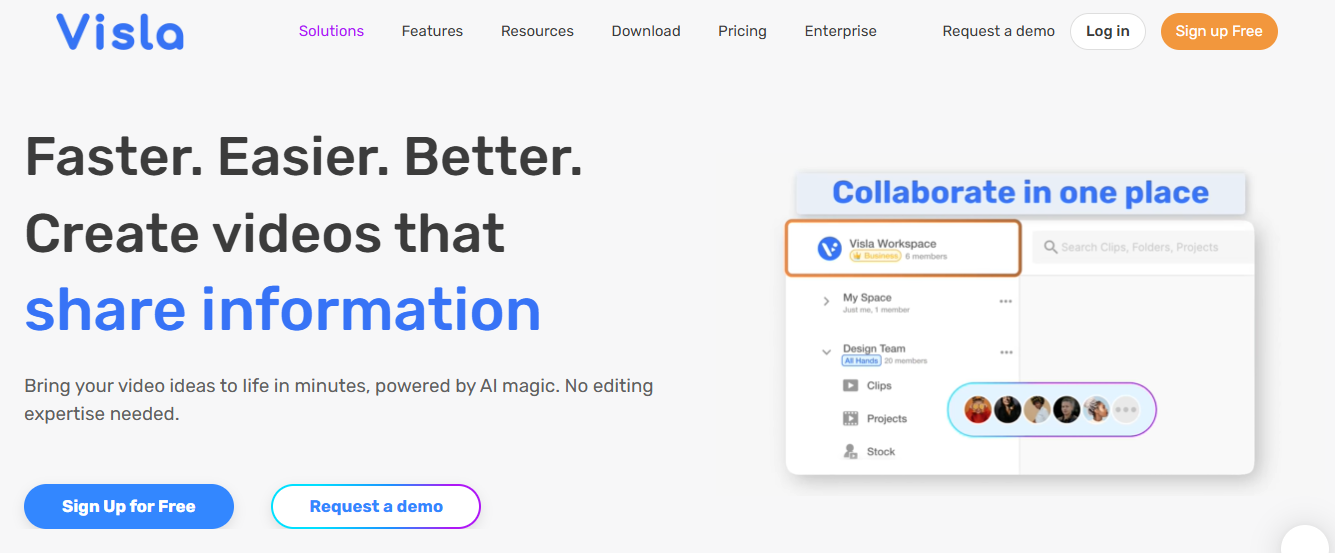Open the Resources navigation menu
Image resolution: width=1335 pixels, height=553 pixels.
[537, 31]
